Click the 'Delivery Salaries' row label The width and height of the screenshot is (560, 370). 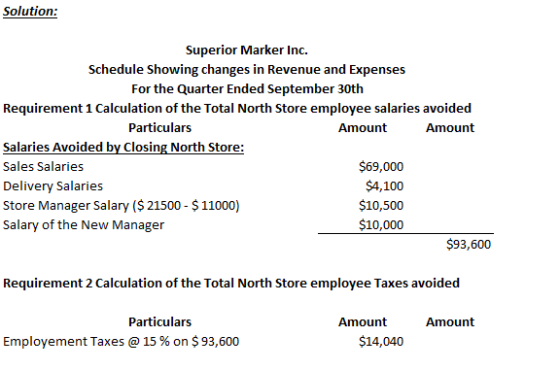point(53,186)
